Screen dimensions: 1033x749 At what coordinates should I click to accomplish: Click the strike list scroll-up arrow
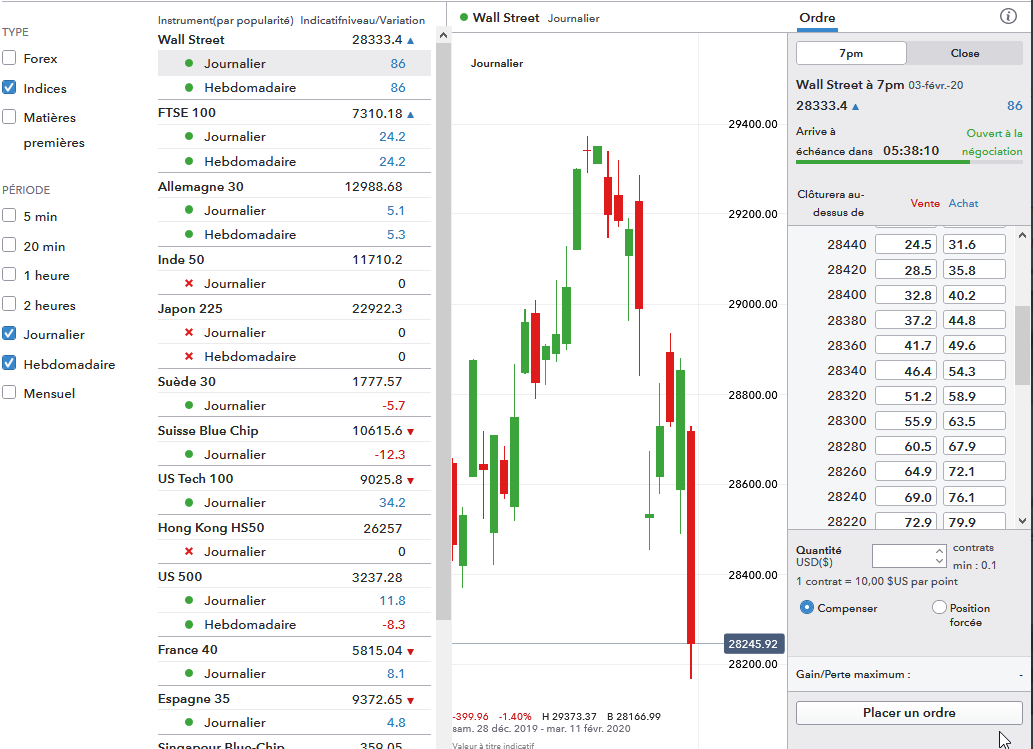[1022, 235]
